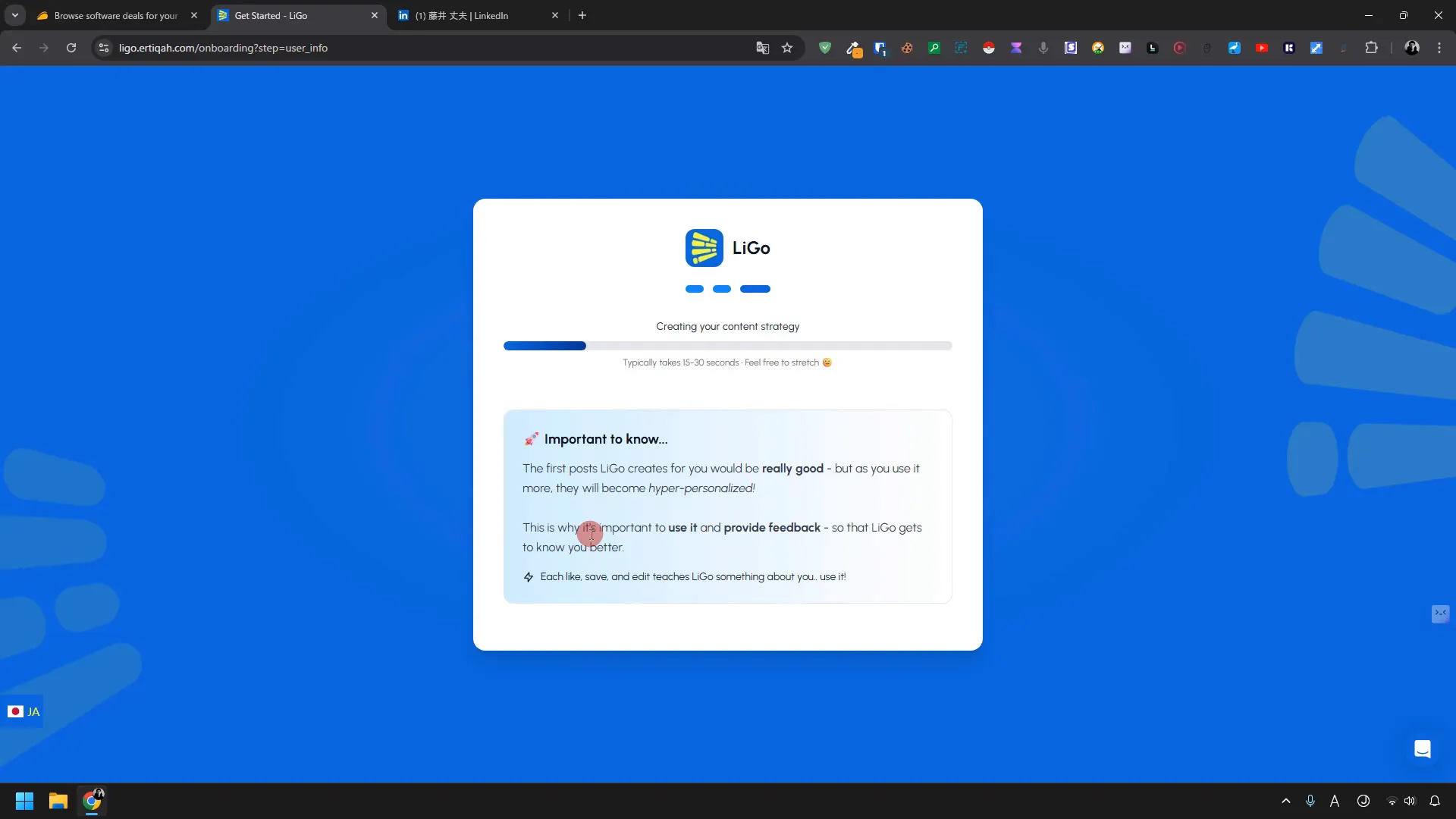Open the blue bird extension icon
1456x819 pixels.
tap(1235, 48)
